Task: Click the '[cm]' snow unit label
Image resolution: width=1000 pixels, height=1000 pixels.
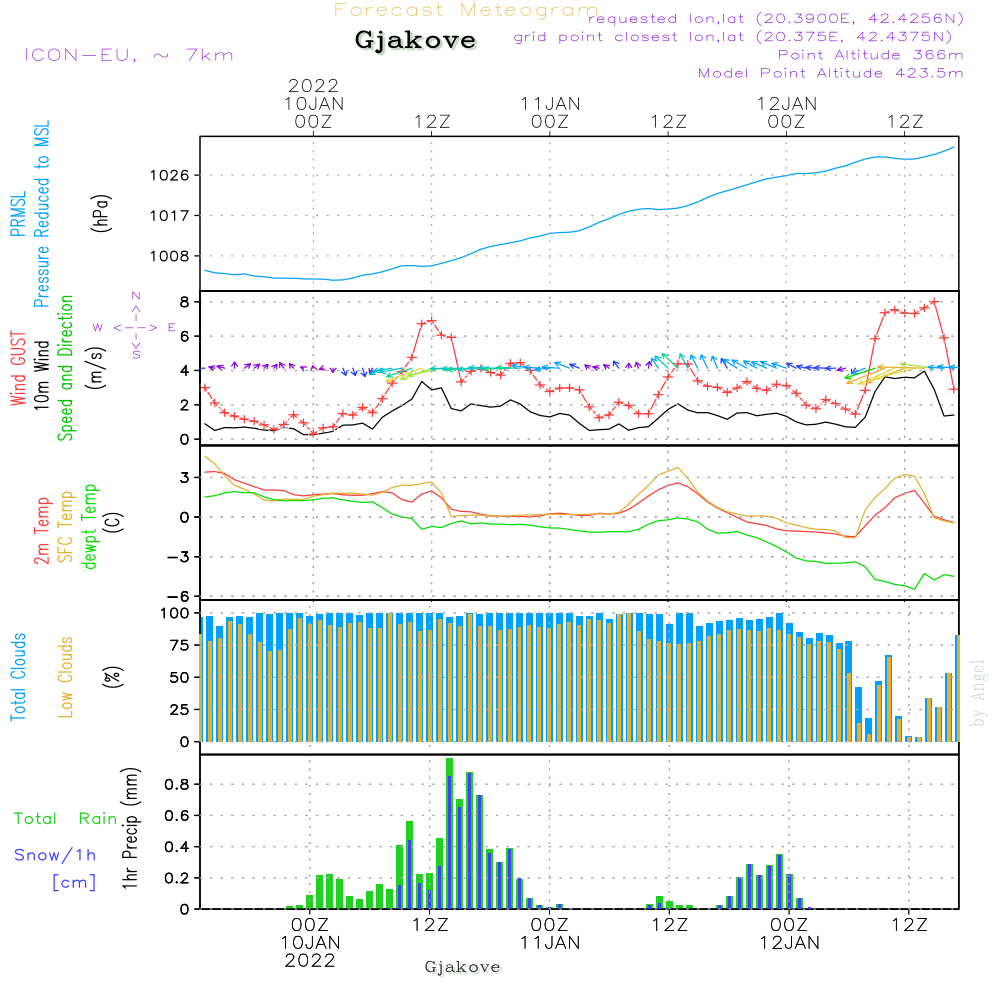Action: tap(74, 882)
